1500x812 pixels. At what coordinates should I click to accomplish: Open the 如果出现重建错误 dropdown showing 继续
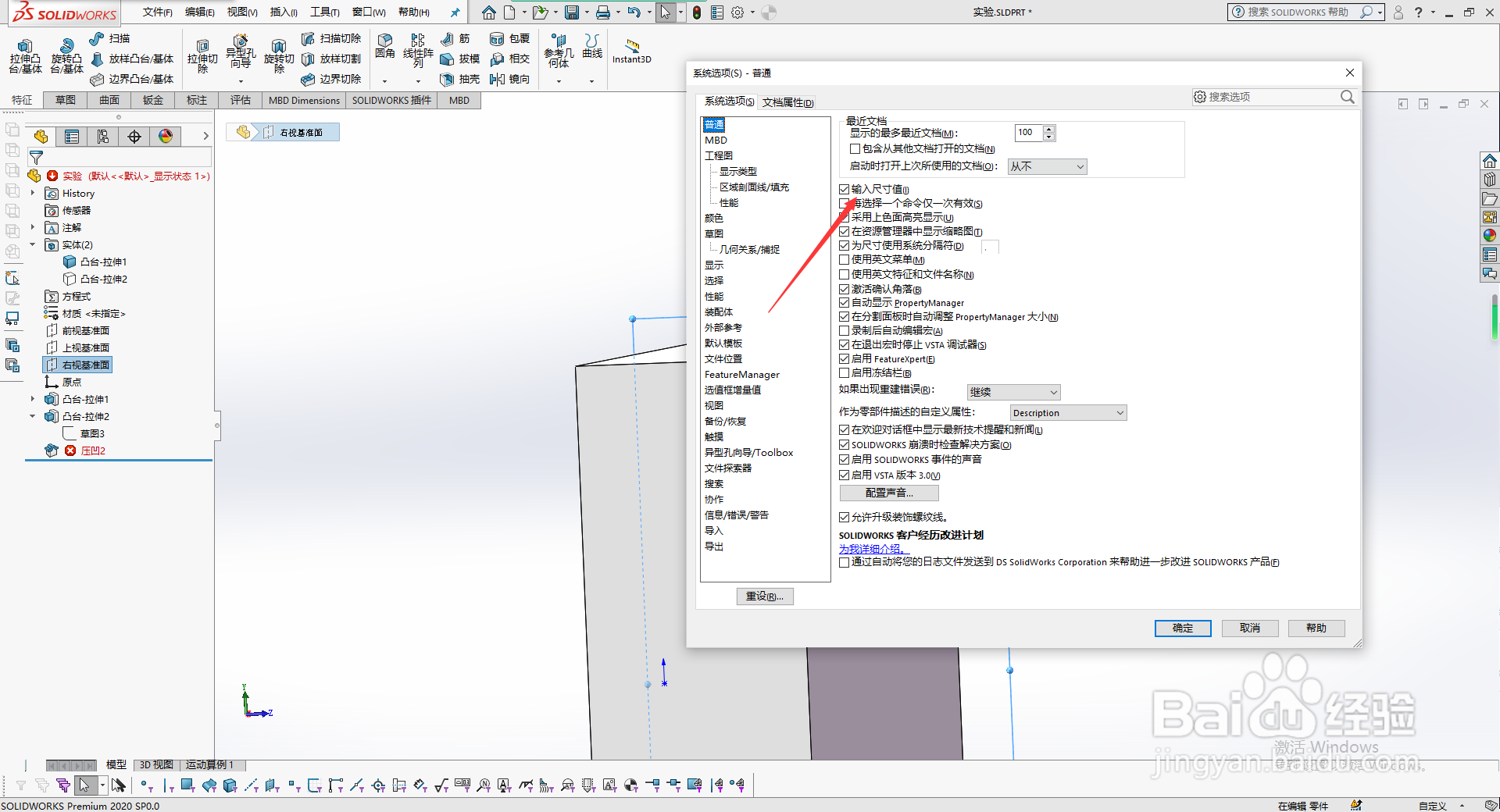(1013, 391)
